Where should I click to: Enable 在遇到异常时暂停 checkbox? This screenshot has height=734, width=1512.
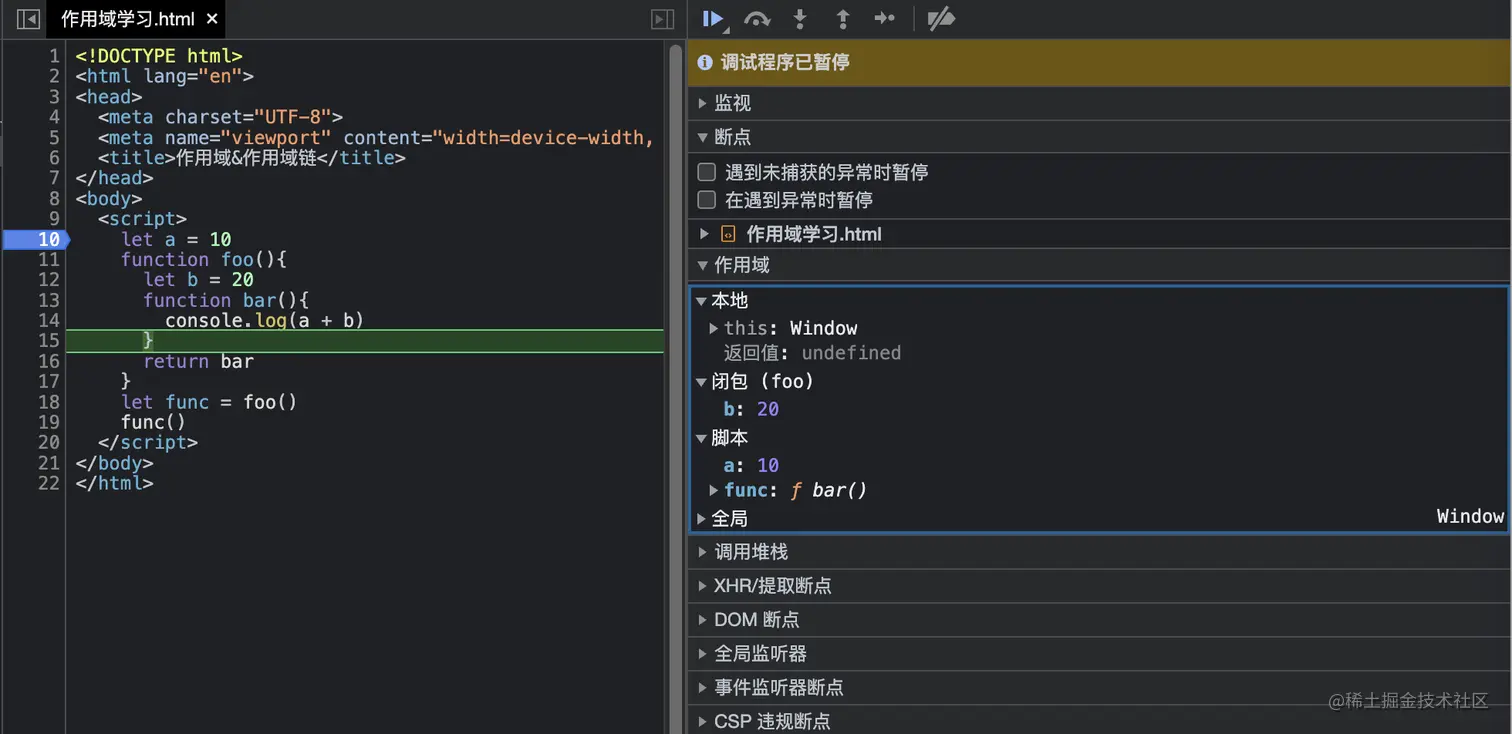click(707, 200)
